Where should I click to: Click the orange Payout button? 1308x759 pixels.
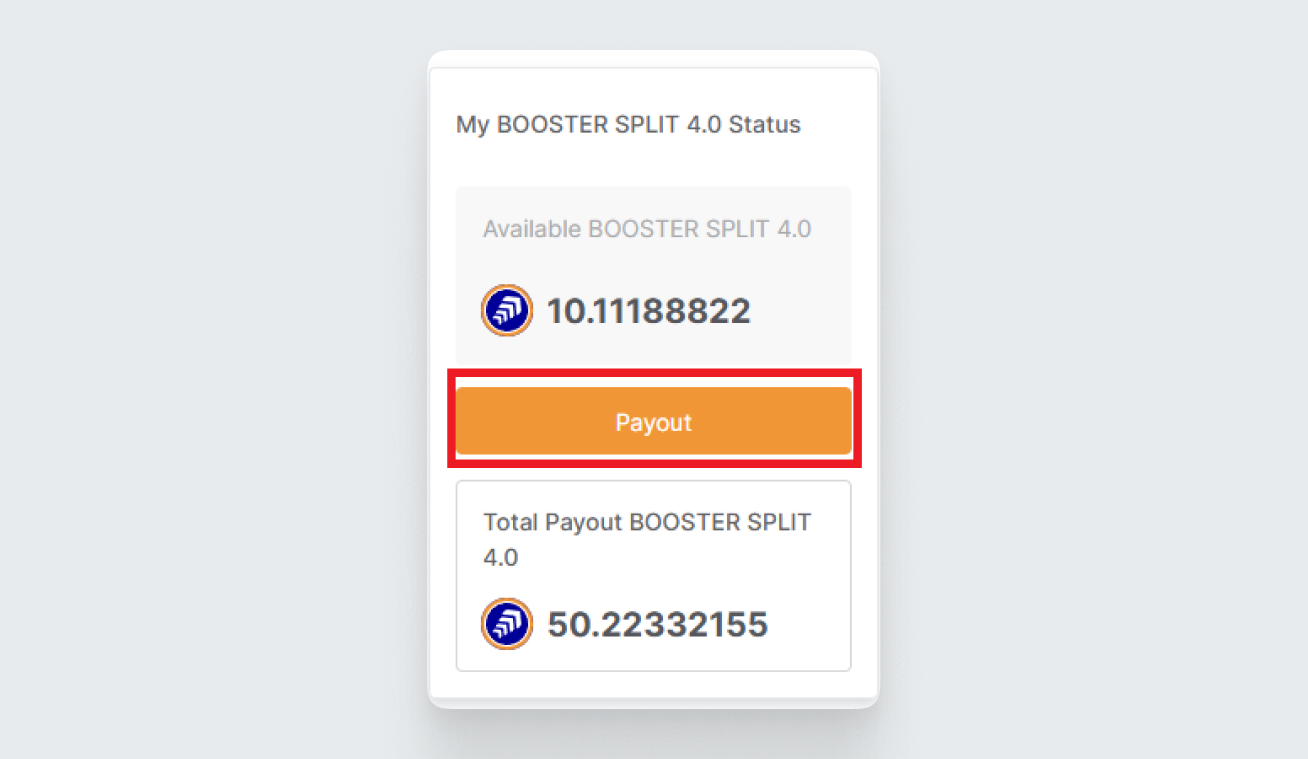point(653,422)
